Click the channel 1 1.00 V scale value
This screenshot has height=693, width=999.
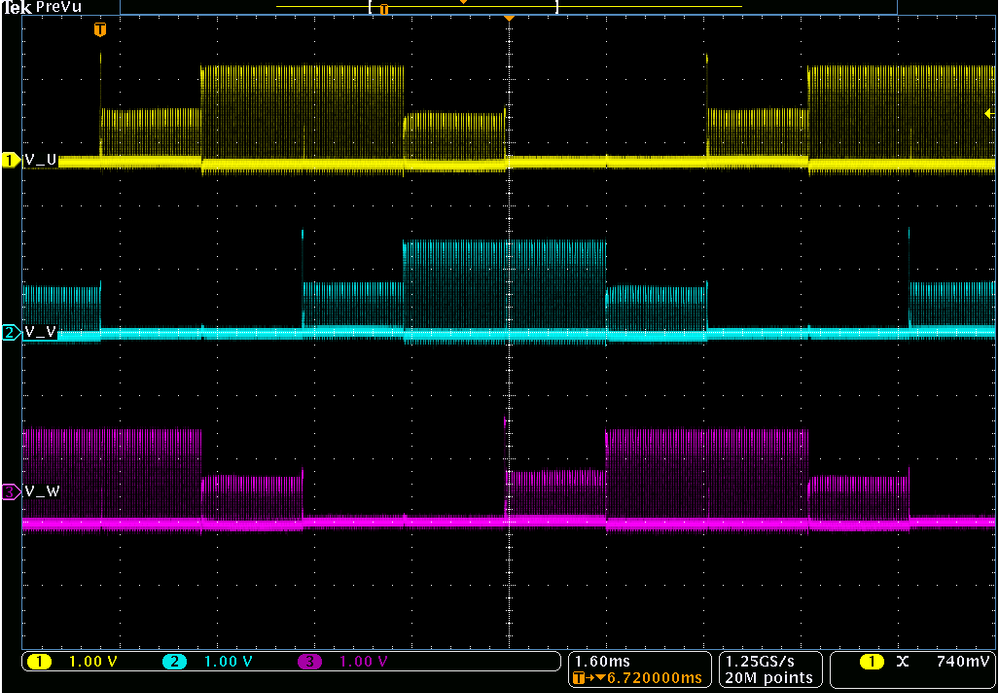(94, 662)
